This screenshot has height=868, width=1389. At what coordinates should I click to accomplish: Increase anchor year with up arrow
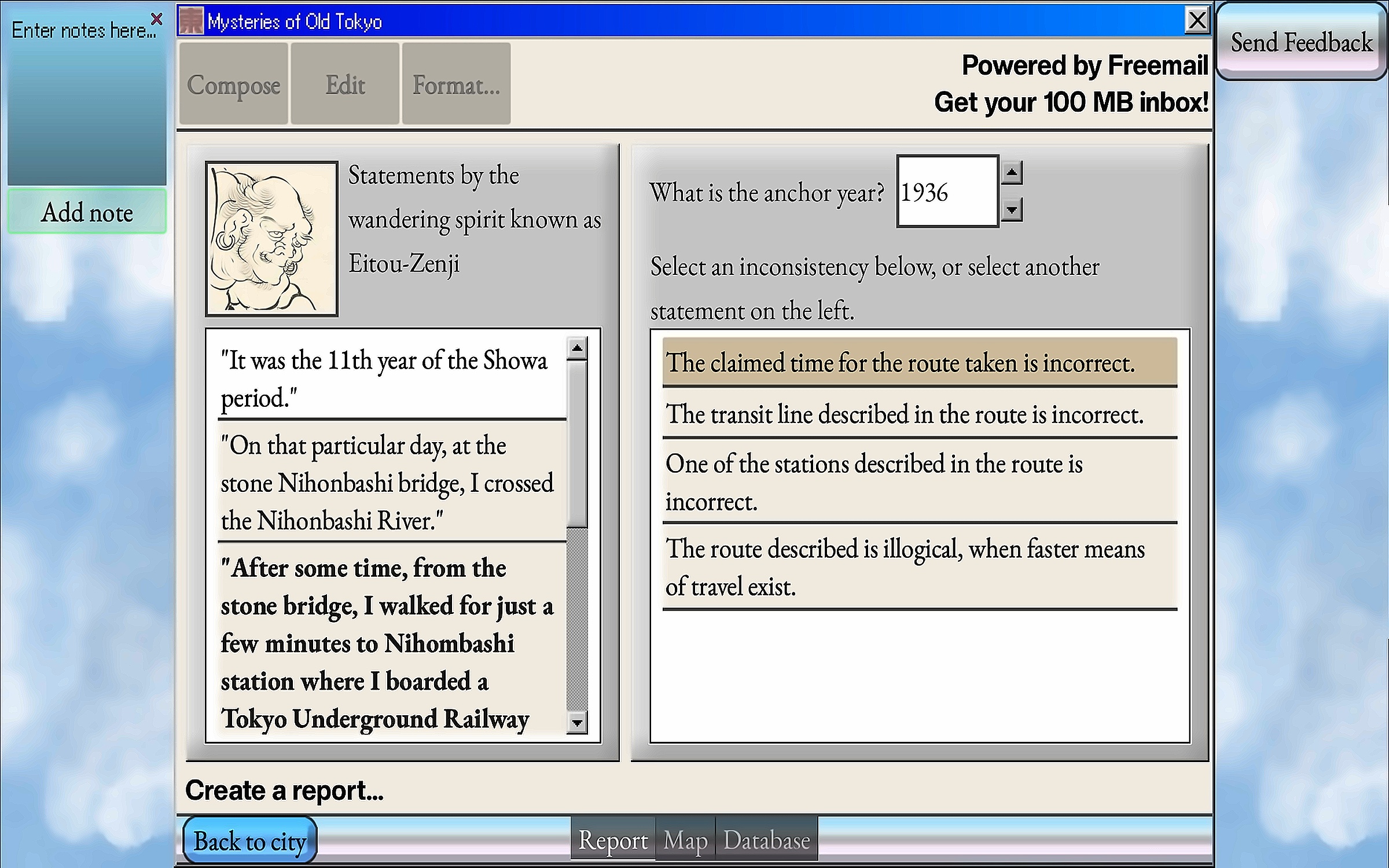(1011, 172)
